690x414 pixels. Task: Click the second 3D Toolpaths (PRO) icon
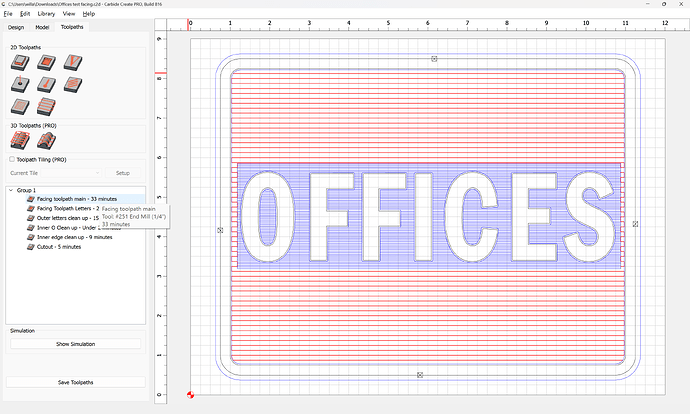[x=45, y=141]
